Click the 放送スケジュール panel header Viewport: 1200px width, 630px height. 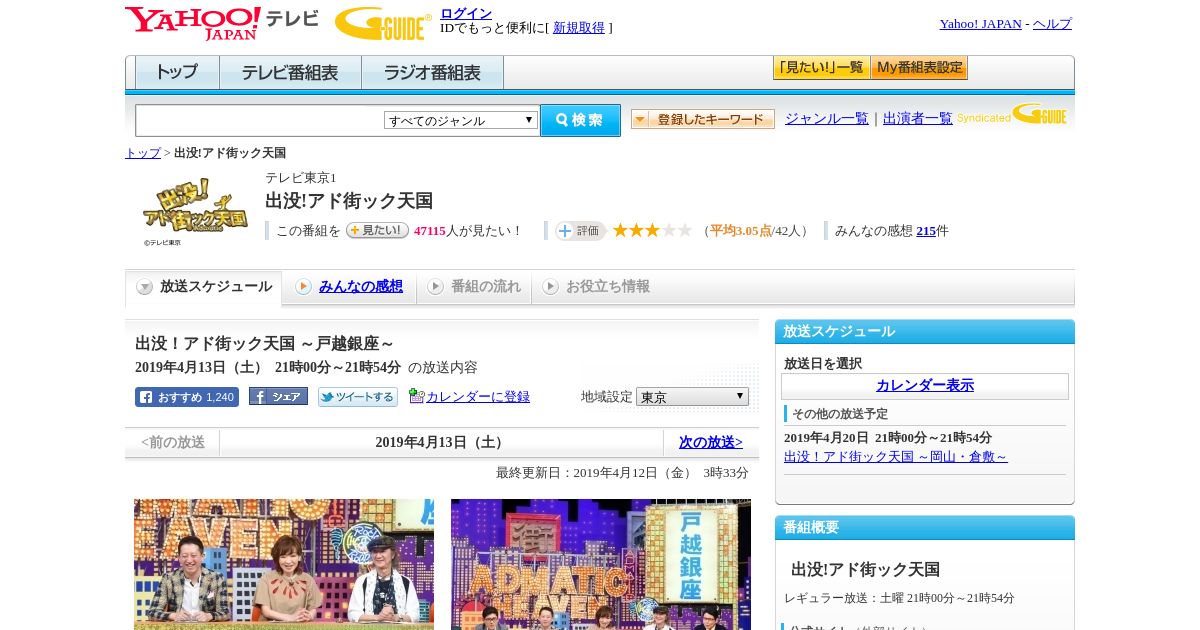925,332
